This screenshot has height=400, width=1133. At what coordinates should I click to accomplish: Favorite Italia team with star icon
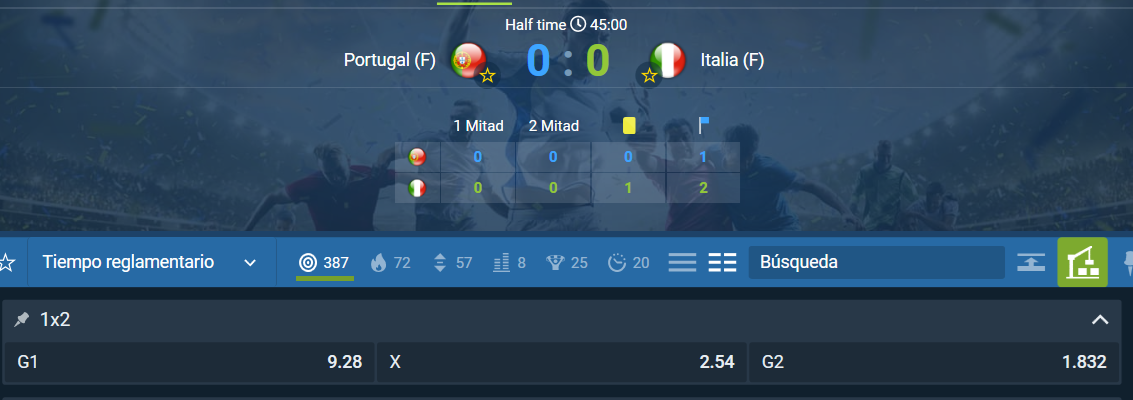(x=649, y=75)
